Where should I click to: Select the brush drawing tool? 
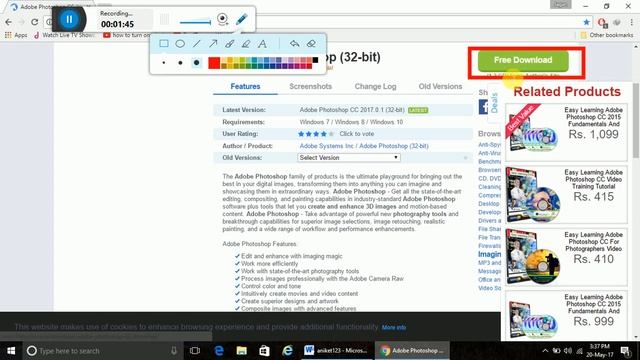point(229,43)
